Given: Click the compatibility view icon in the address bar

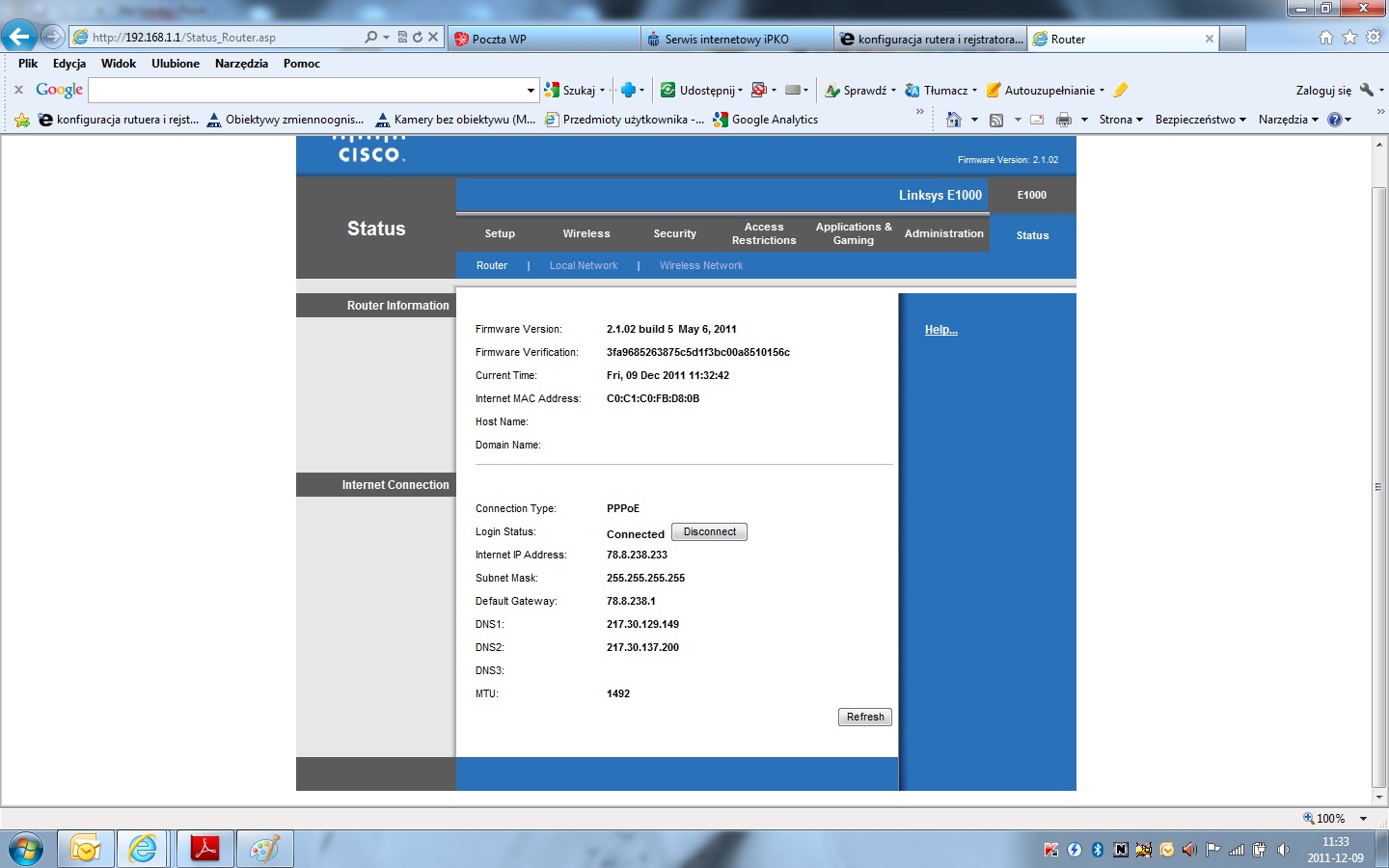Looking at the screenshot, I should [402, 38].
